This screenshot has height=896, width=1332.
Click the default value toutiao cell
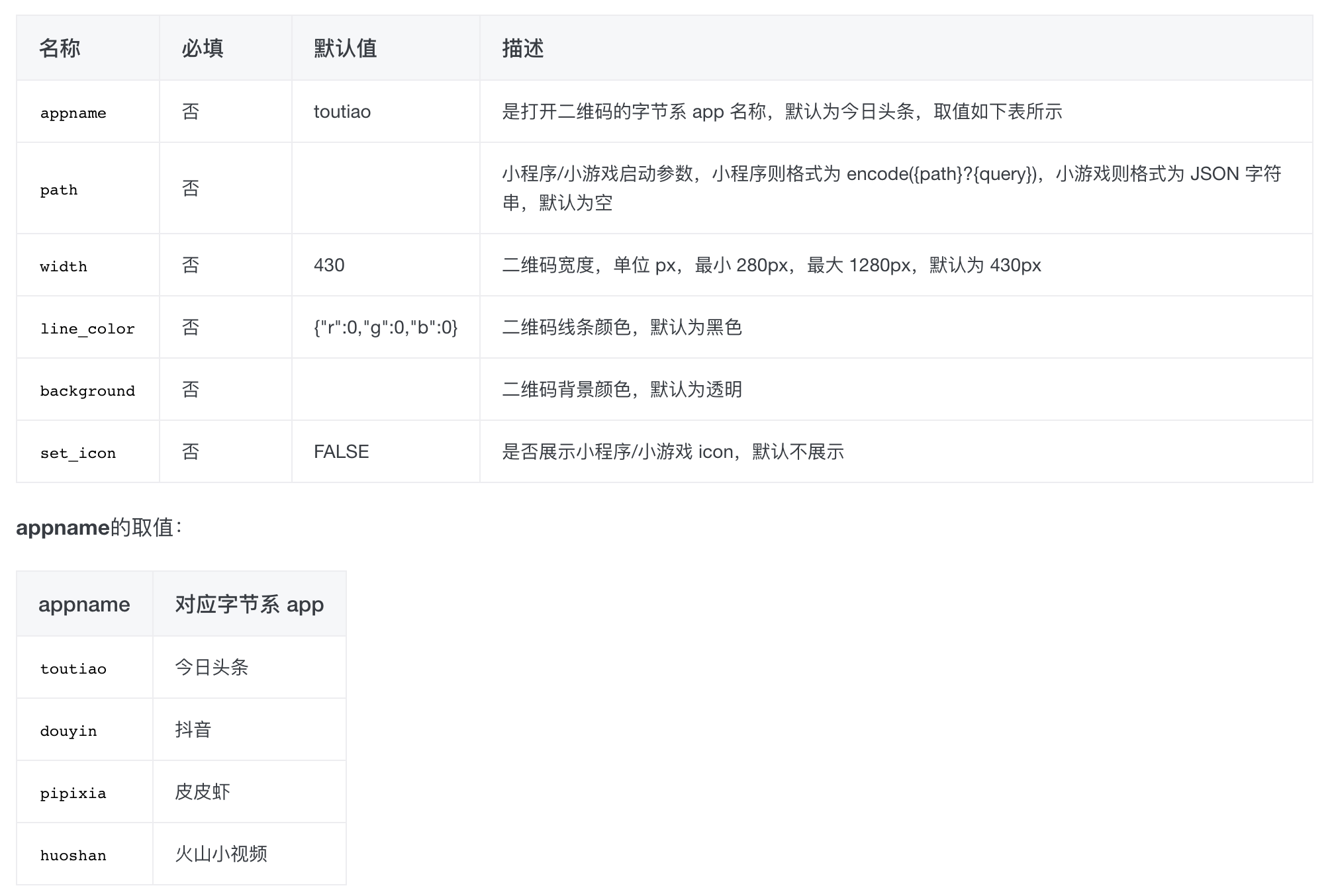tap(342, 112)
